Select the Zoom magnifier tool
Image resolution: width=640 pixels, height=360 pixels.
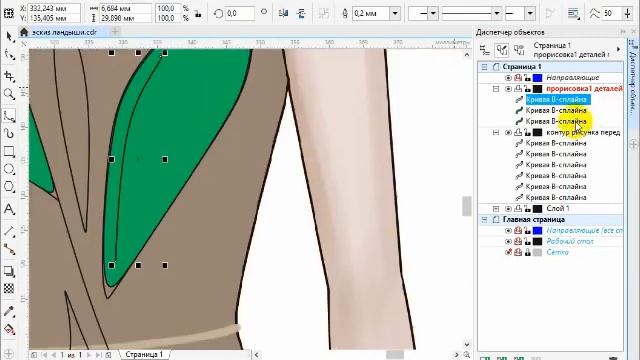(9, 94)
